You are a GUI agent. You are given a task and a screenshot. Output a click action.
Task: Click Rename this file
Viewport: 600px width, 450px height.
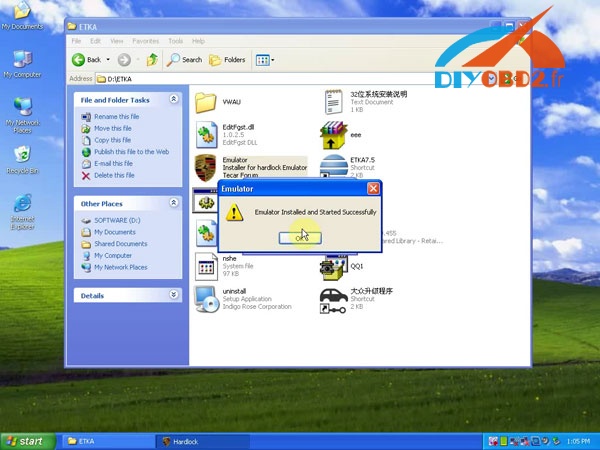coord(117,116)
